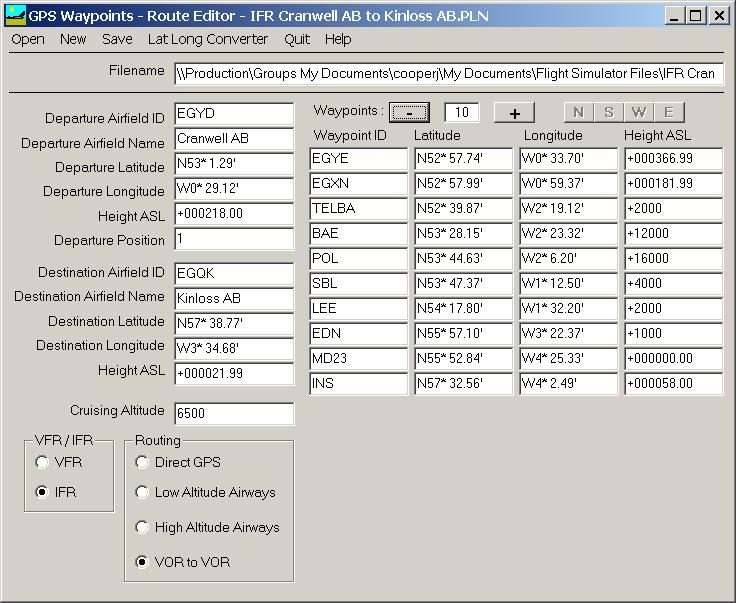This screenshot has height=603, width=736.
Task: Click the W direction button
Action: point(639,112)
